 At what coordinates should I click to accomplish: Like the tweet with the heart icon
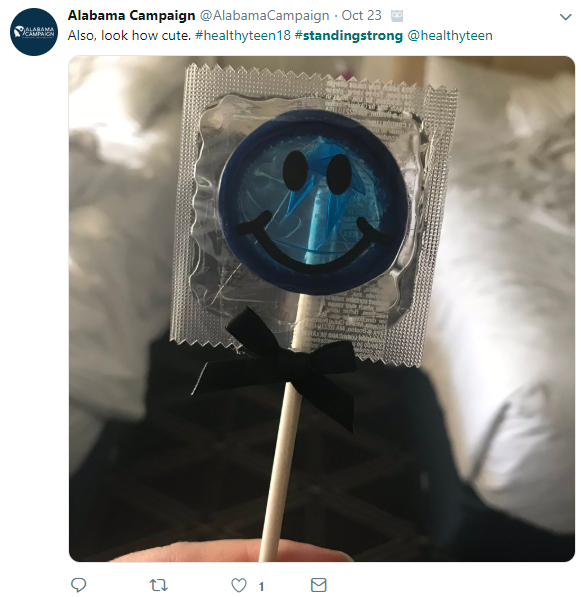coord(239,585)
